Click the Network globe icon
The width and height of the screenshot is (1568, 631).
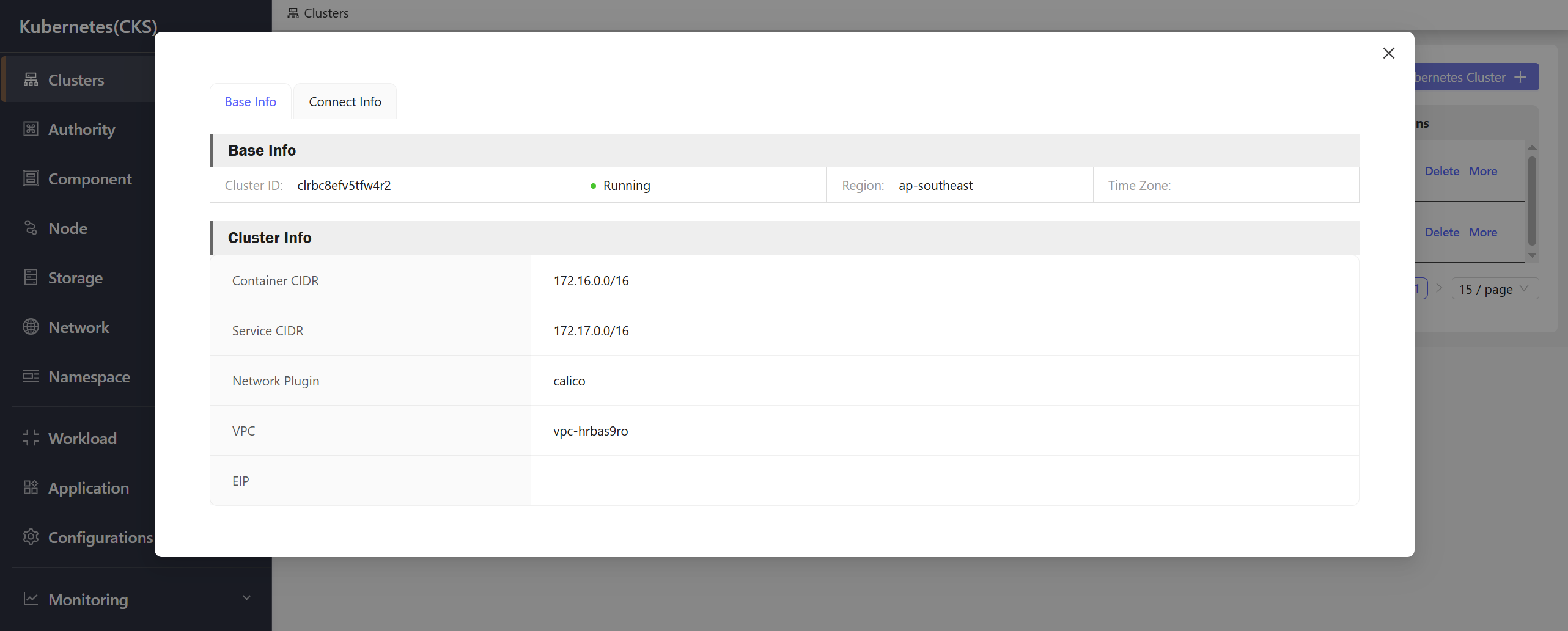[x=31, y=327]
